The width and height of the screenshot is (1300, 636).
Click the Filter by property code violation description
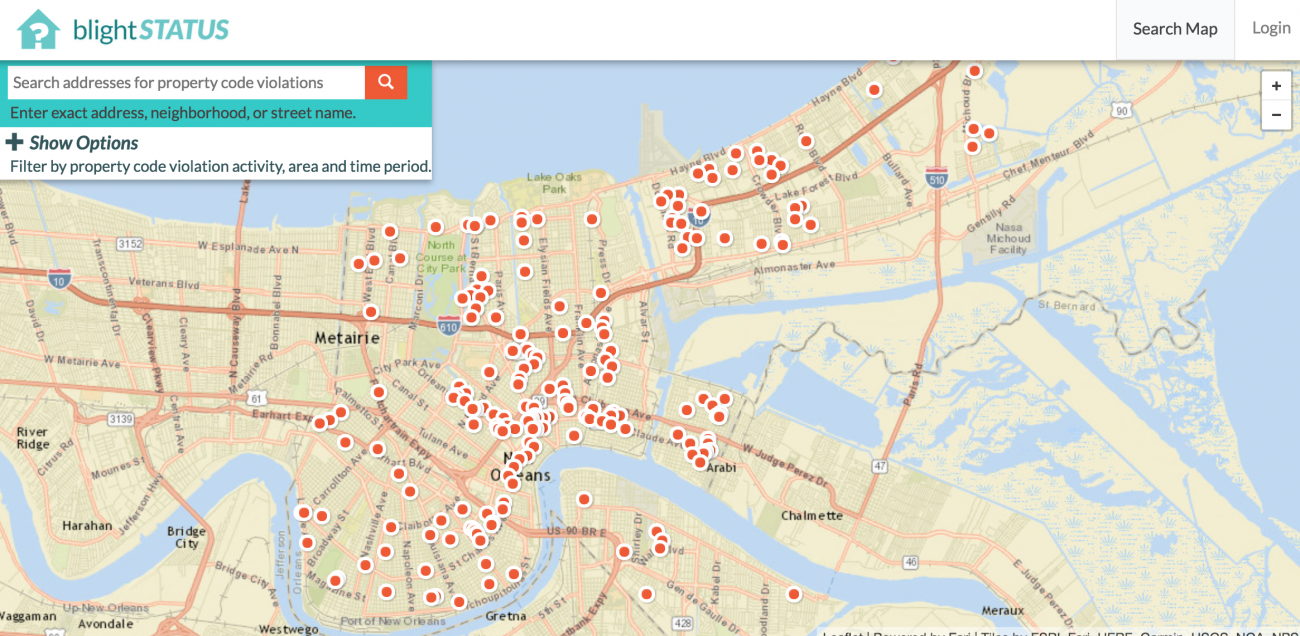pyautogui.click(x=220, y=166)
